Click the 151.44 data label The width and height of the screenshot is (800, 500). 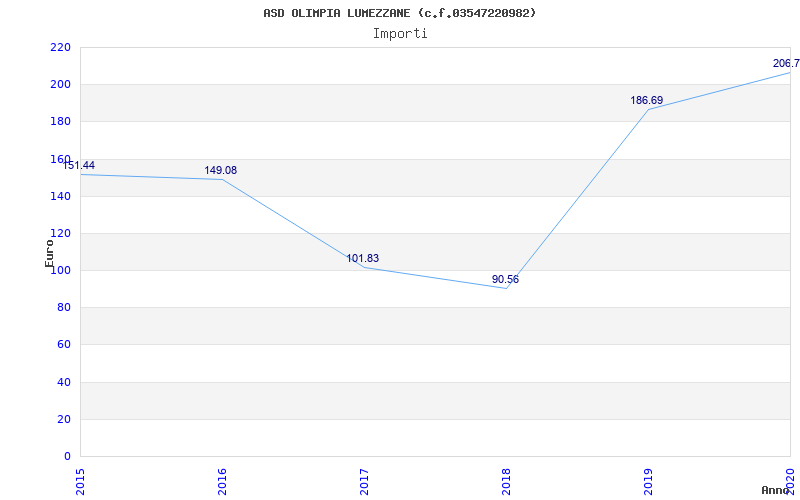79,165
